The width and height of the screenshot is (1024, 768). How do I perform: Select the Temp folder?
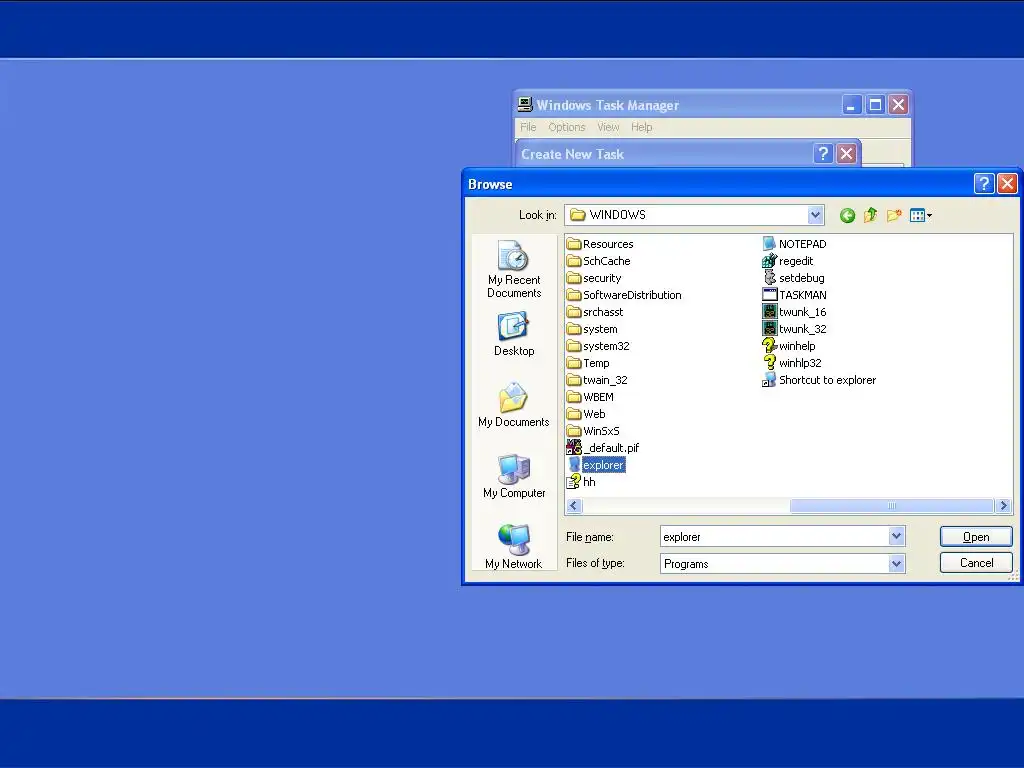pos(588,362)
